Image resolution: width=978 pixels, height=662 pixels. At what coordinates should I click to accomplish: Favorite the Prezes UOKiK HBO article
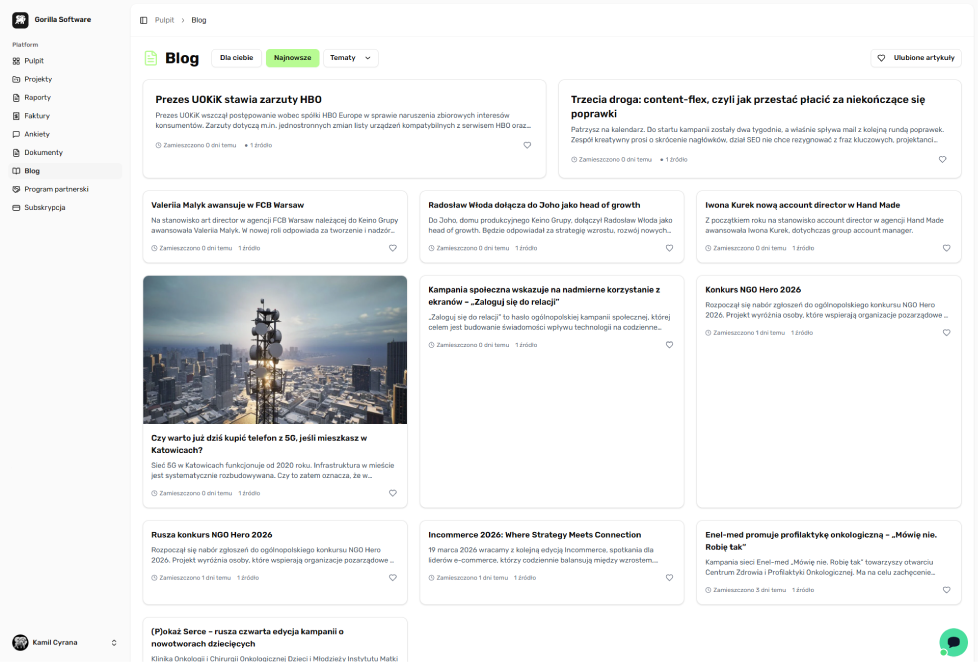coord(527,145)
